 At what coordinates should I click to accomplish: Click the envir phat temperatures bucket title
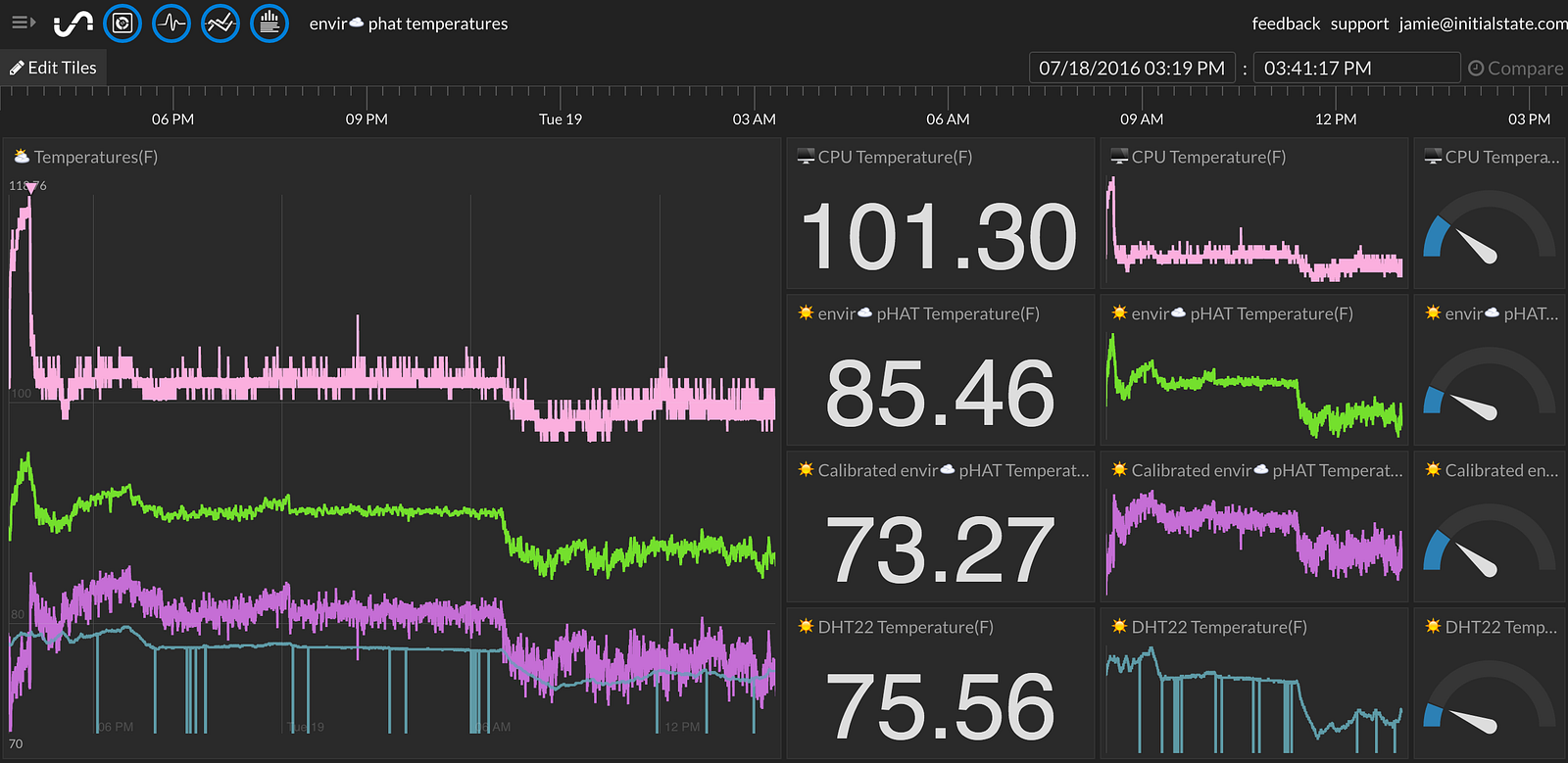point(409,24)
